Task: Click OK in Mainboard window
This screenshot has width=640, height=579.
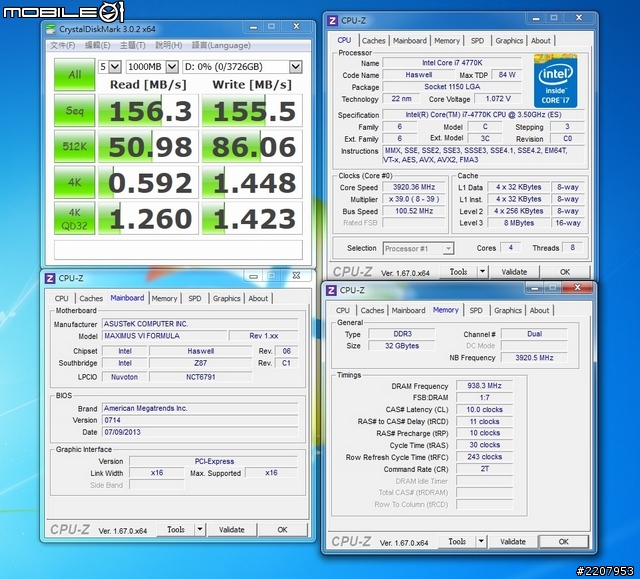Action: 282,530
